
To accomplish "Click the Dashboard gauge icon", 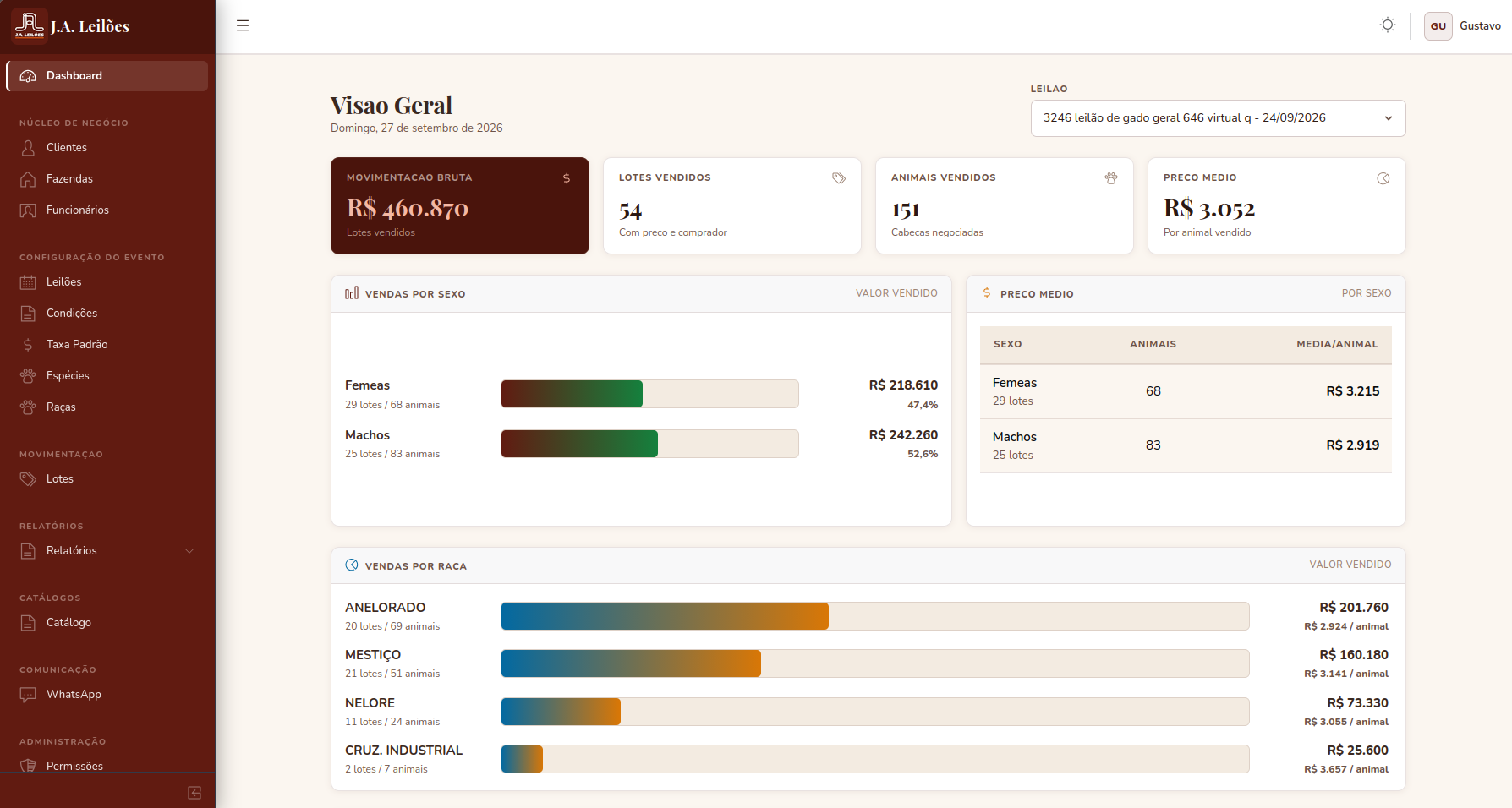I will click(x=28, y=76).
